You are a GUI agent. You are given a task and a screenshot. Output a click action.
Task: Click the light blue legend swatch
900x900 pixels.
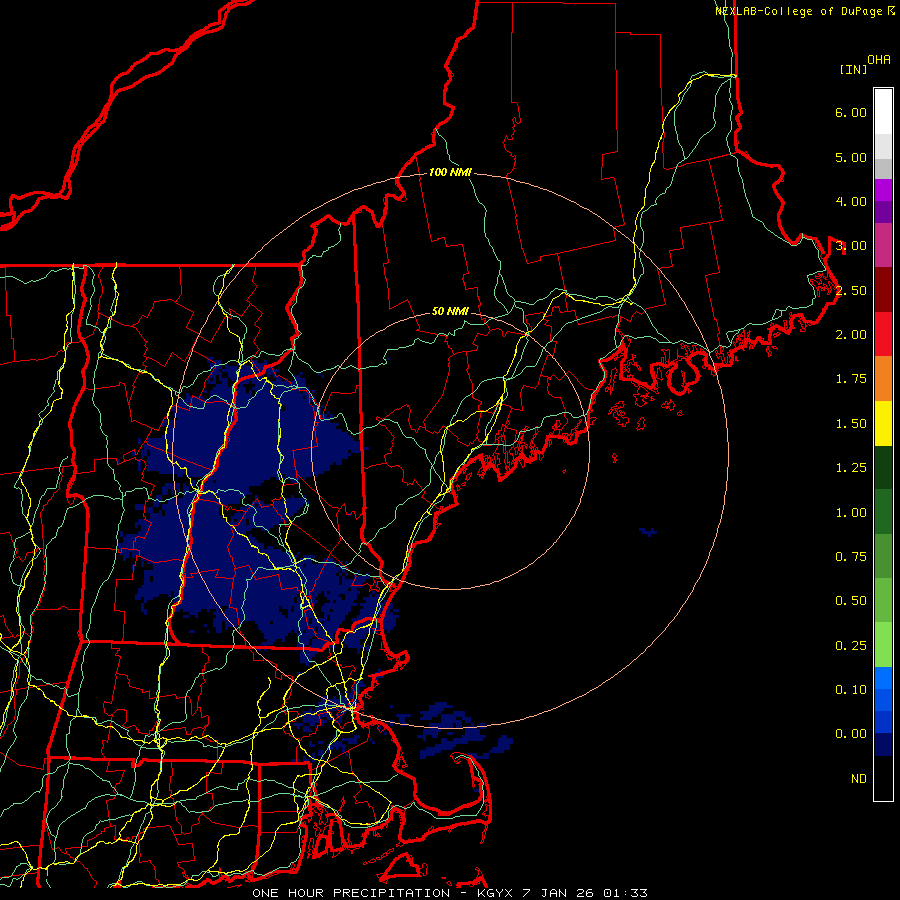point(883,678)
